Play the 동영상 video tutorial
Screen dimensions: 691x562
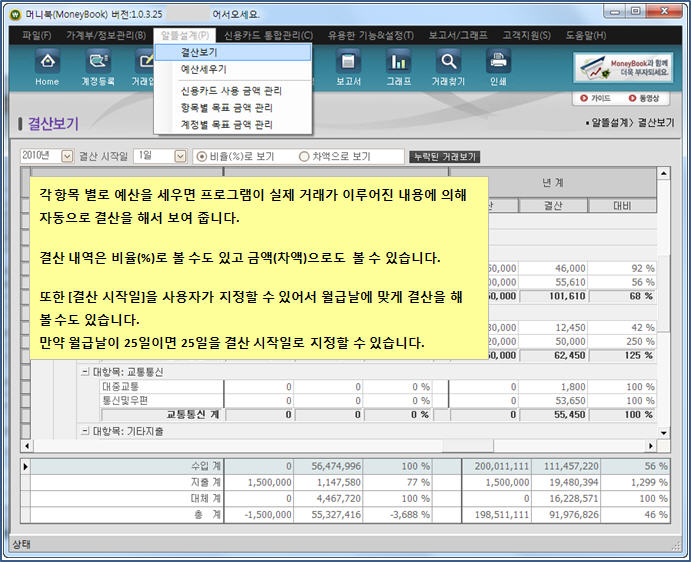[645, 99]
